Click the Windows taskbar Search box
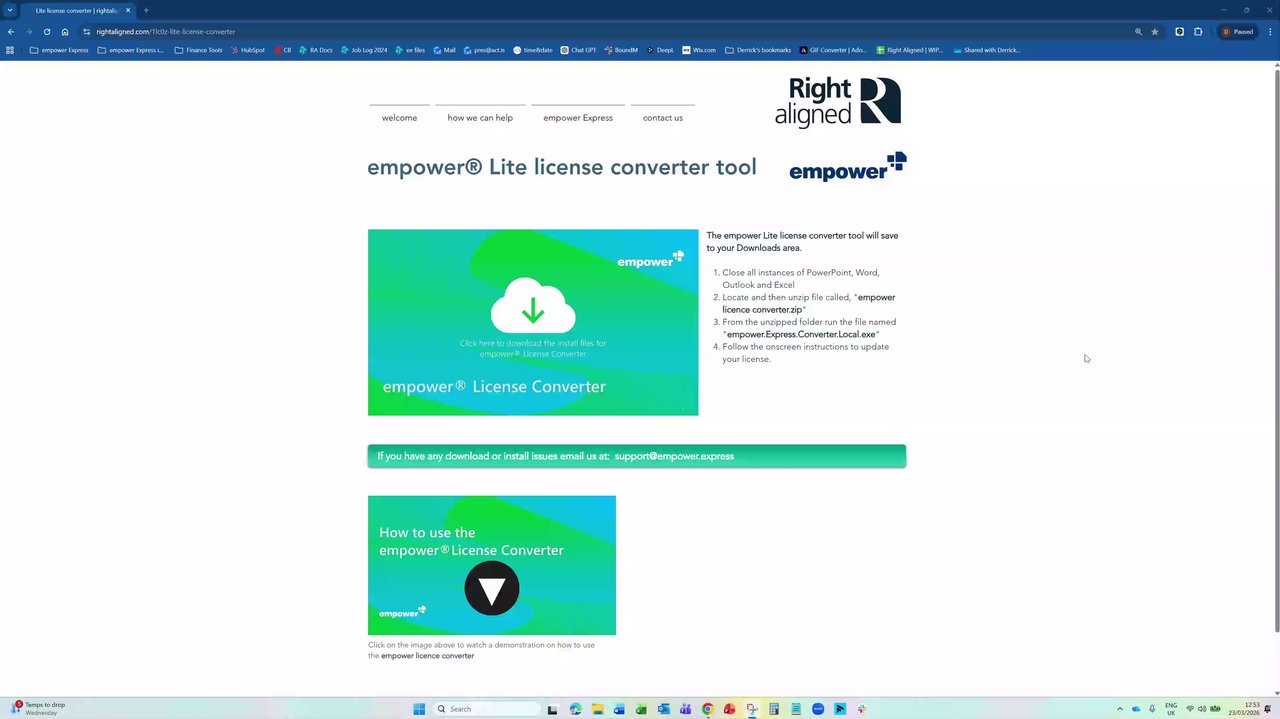Image resolution: width=1280 pixels, height=719 pixels. pos(488,709)
